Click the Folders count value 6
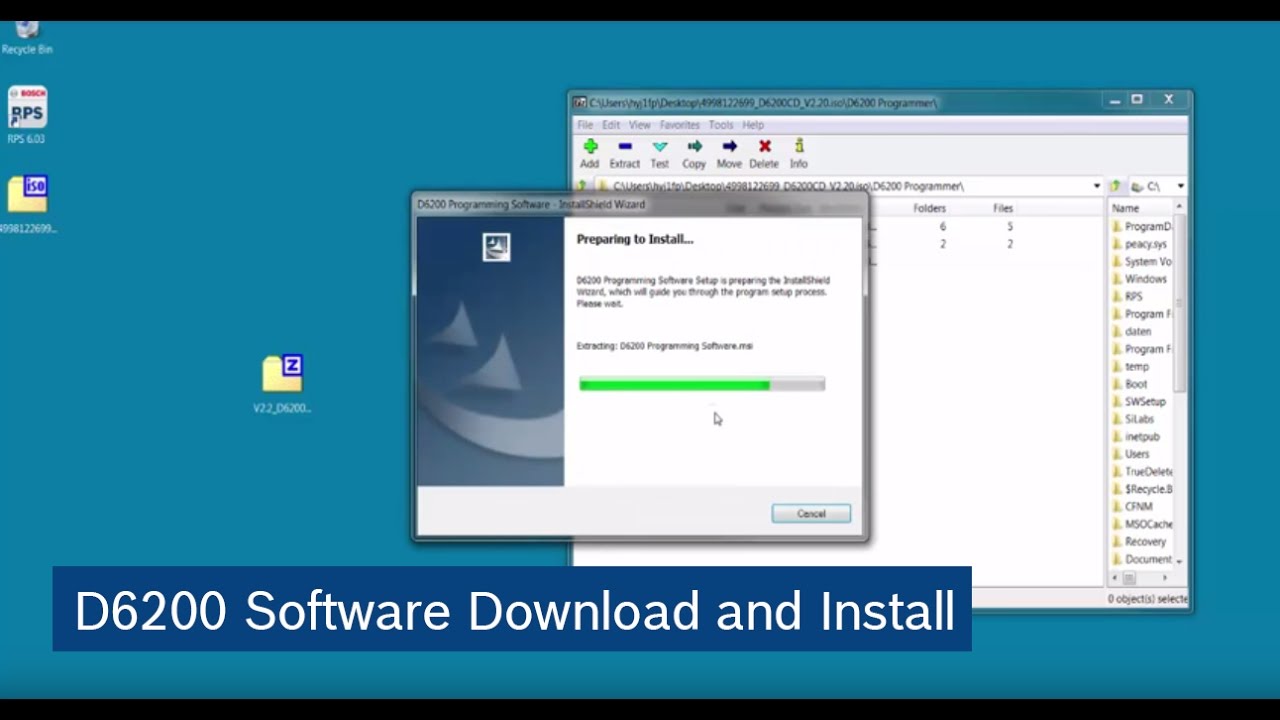 click(x=942, y=227)
